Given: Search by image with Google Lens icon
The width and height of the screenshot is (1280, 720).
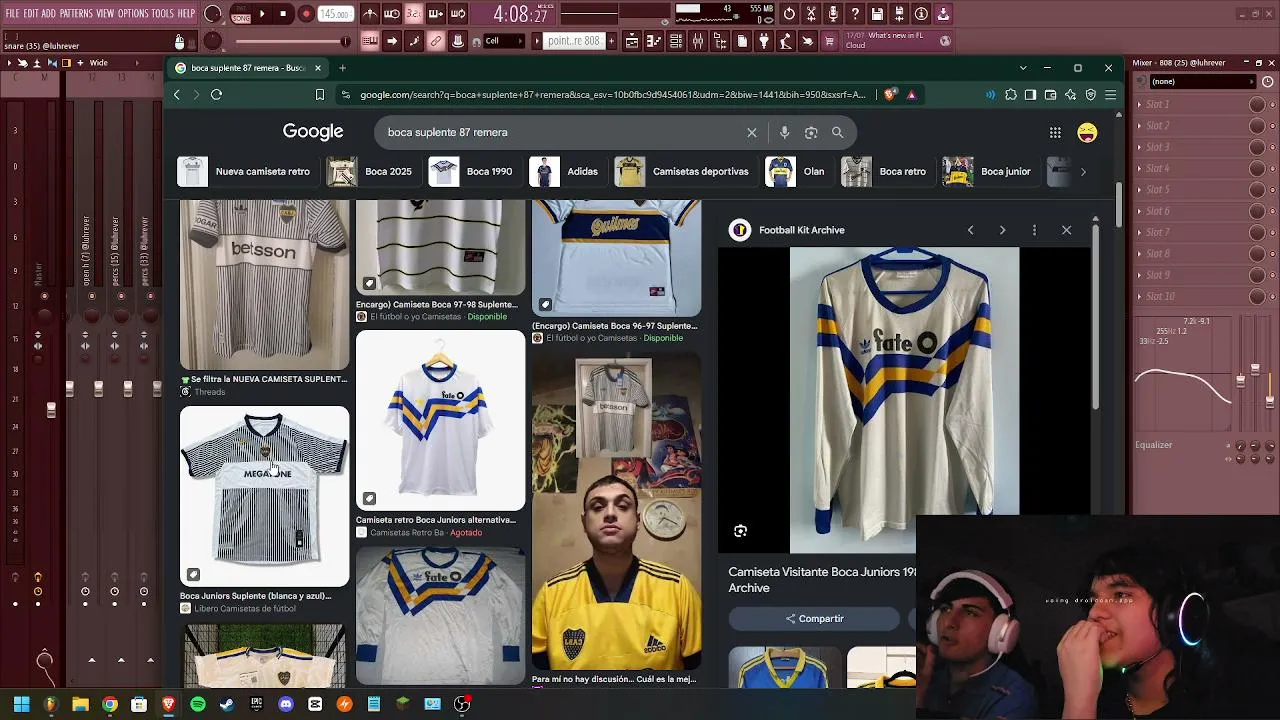Looking at the screenshot, I should (x=811, y=132).
